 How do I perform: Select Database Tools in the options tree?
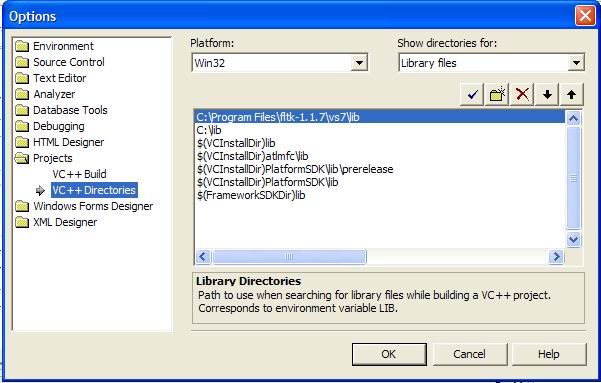[x=70, y=110]
